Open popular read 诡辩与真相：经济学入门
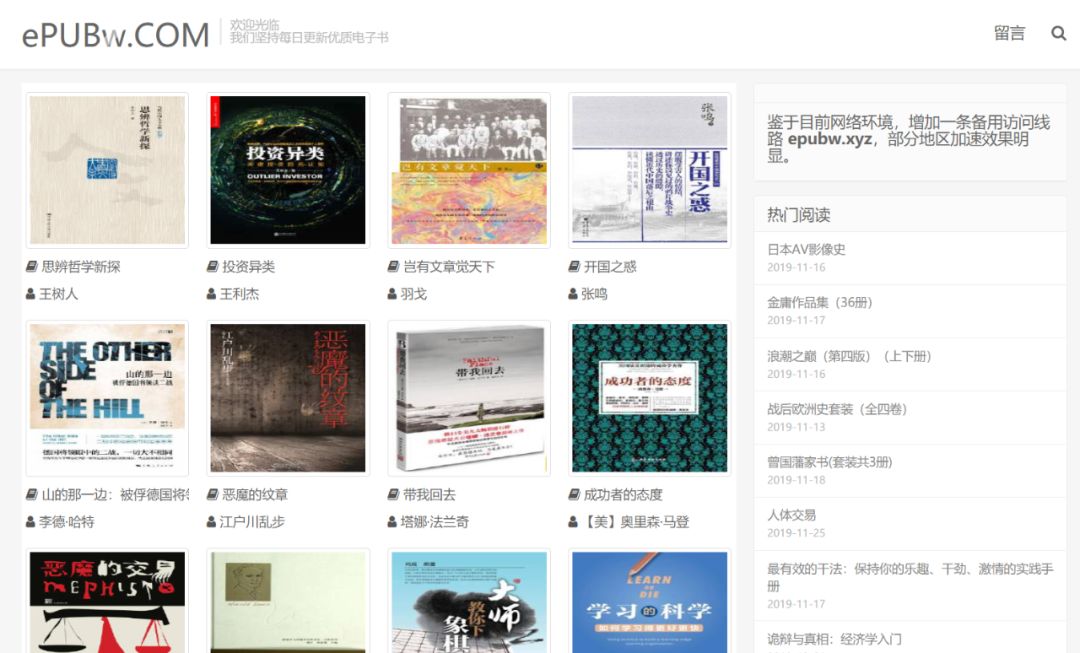 pos(834,639)
